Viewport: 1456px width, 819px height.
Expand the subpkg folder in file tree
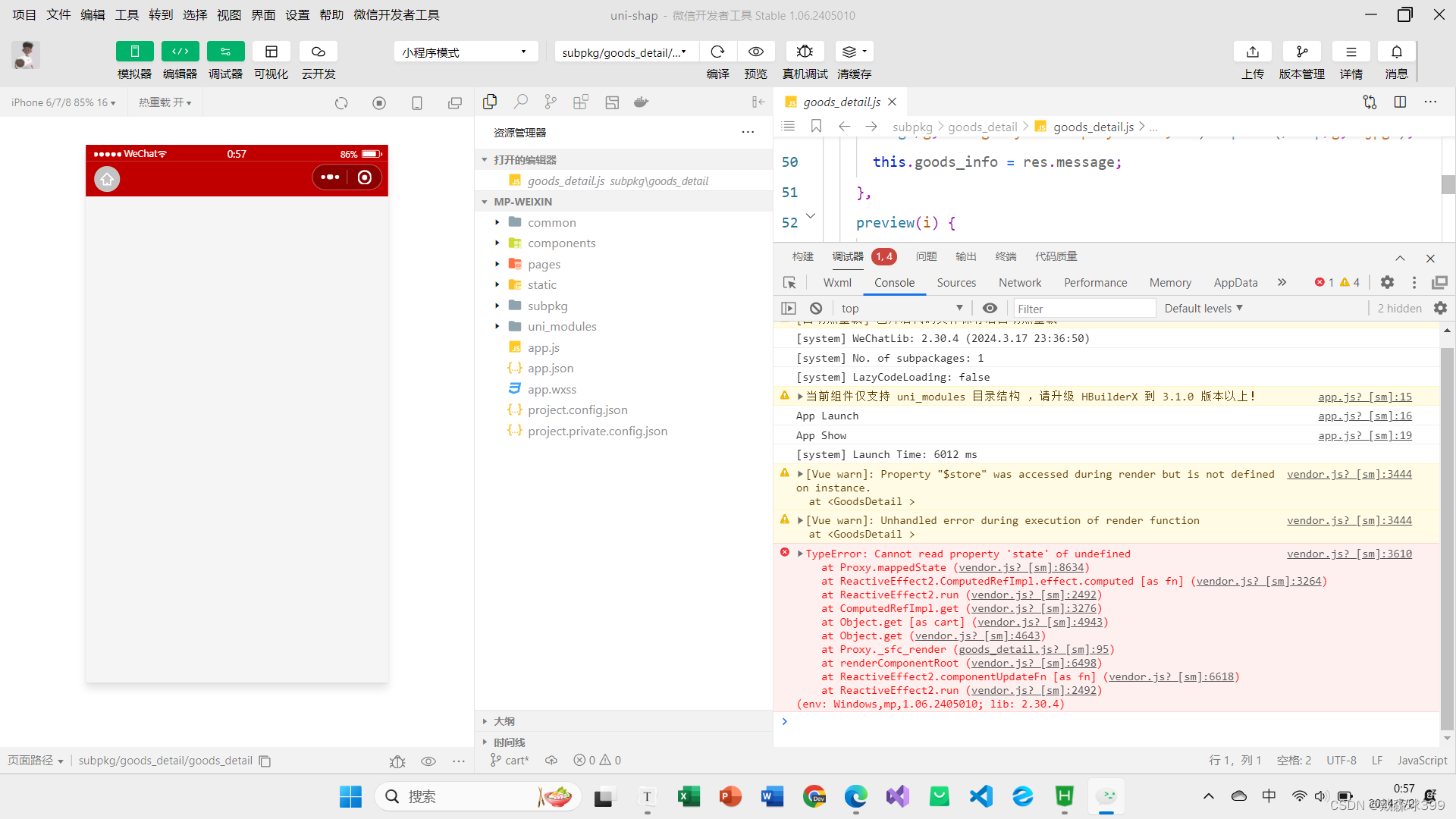[x=498, y=306]
